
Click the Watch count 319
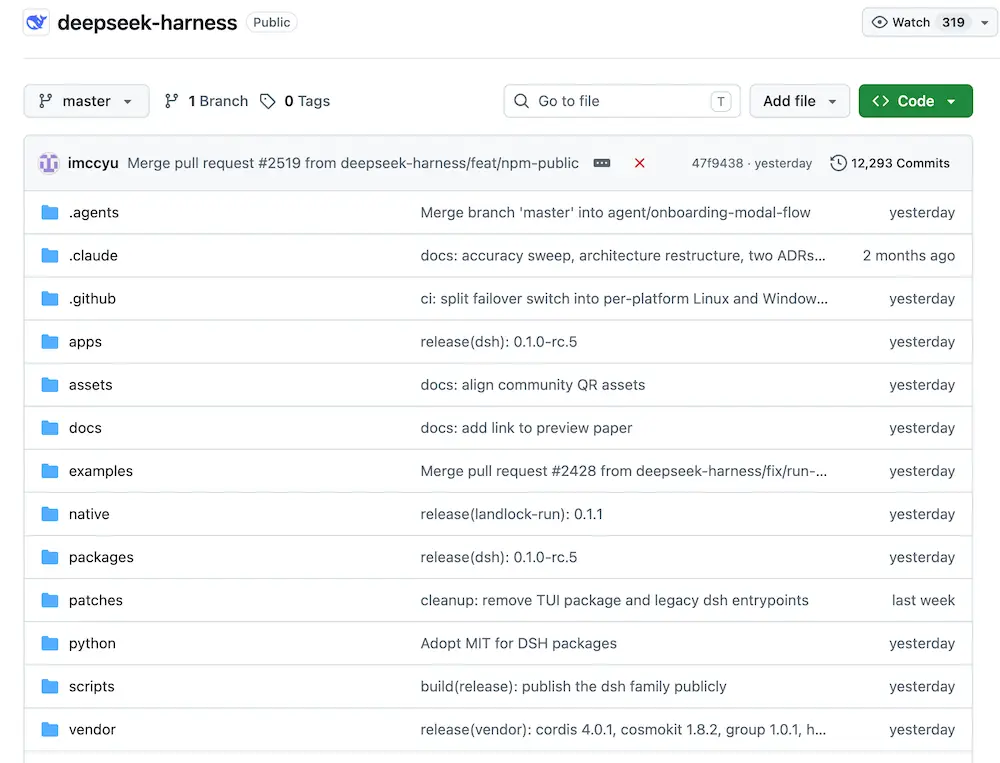[953, 22]
